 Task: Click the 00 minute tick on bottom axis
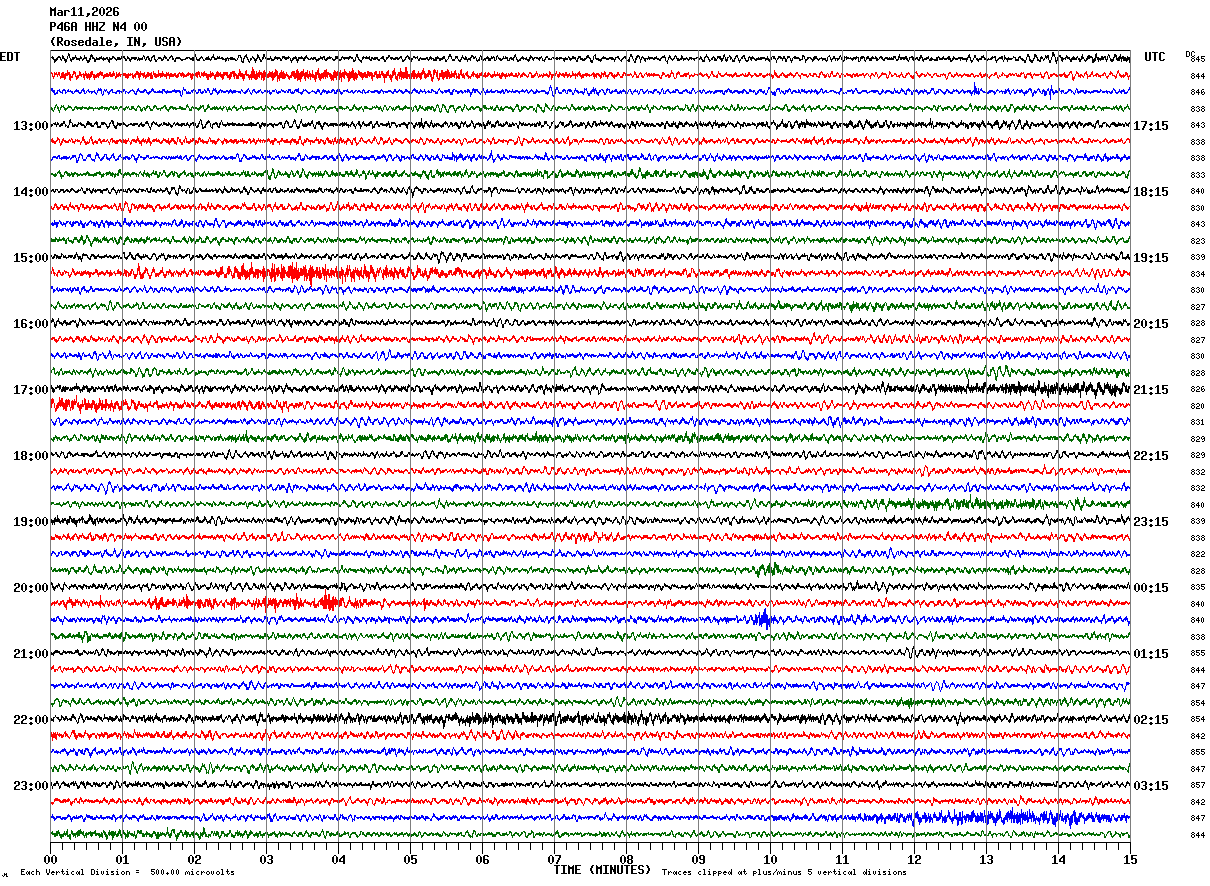50,859
